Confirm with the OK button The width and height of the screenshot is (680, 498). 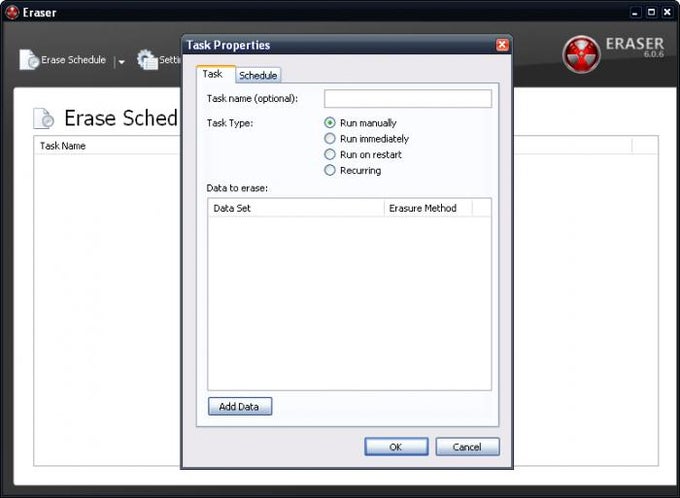coord(396,447)
